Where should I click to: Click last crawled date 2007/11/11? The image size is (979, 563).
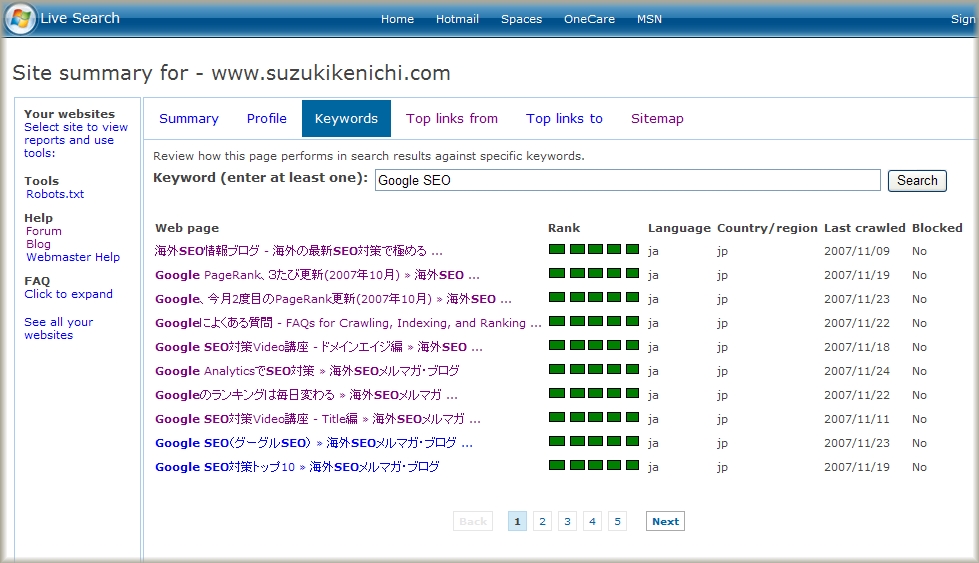[x=857, y=419]
